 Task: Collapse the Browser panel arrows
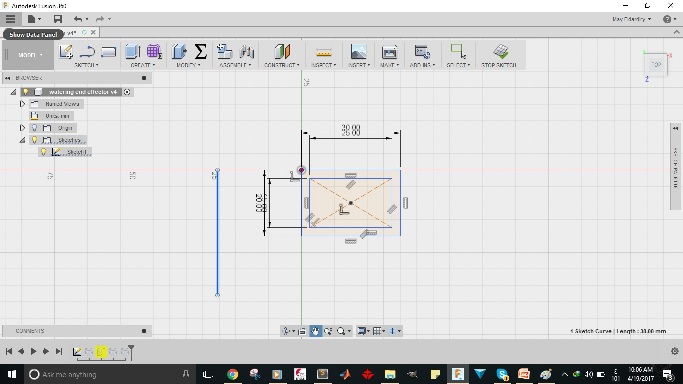(7, 78)
